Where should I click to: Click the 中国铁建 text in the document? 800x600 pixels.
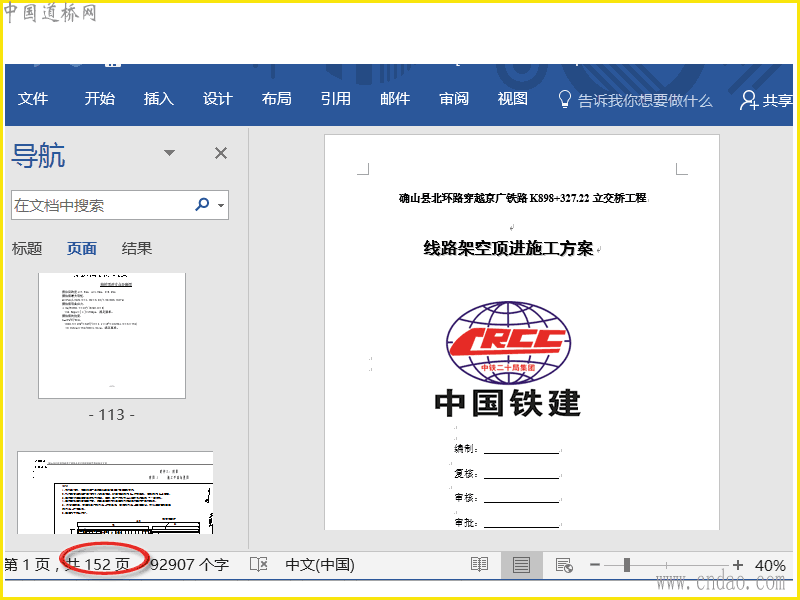click(x=508, y=403)
